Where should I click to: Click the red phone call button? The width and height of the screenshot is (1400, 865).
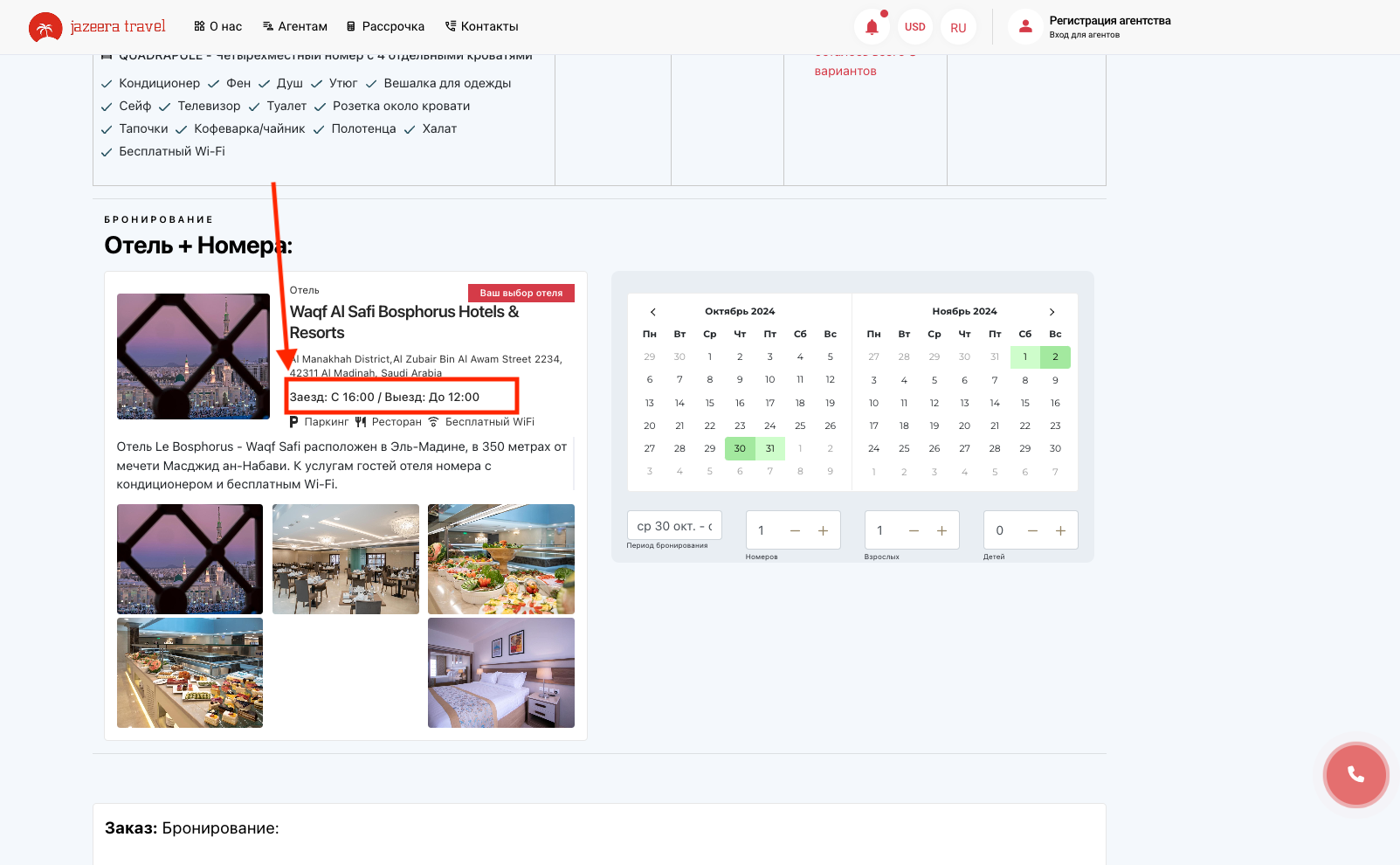tap(1355, 774)
